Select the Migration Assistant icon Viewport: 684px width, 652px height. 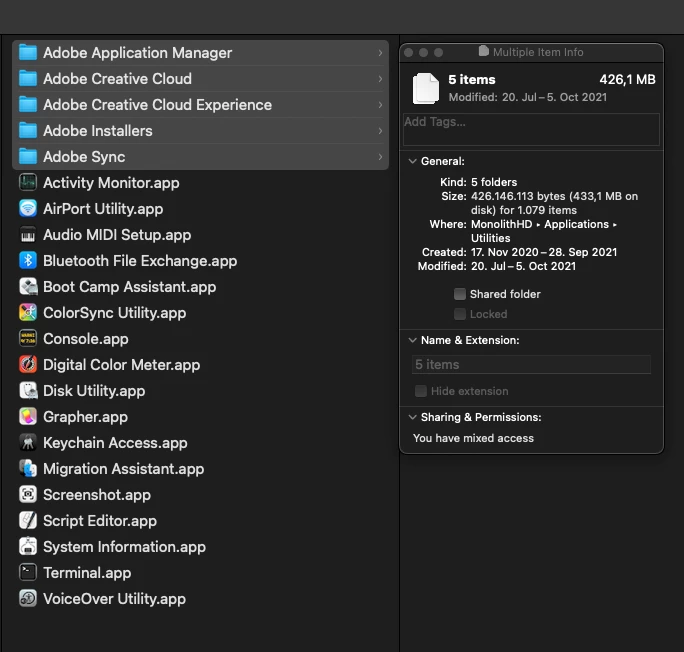coord(28,469)
